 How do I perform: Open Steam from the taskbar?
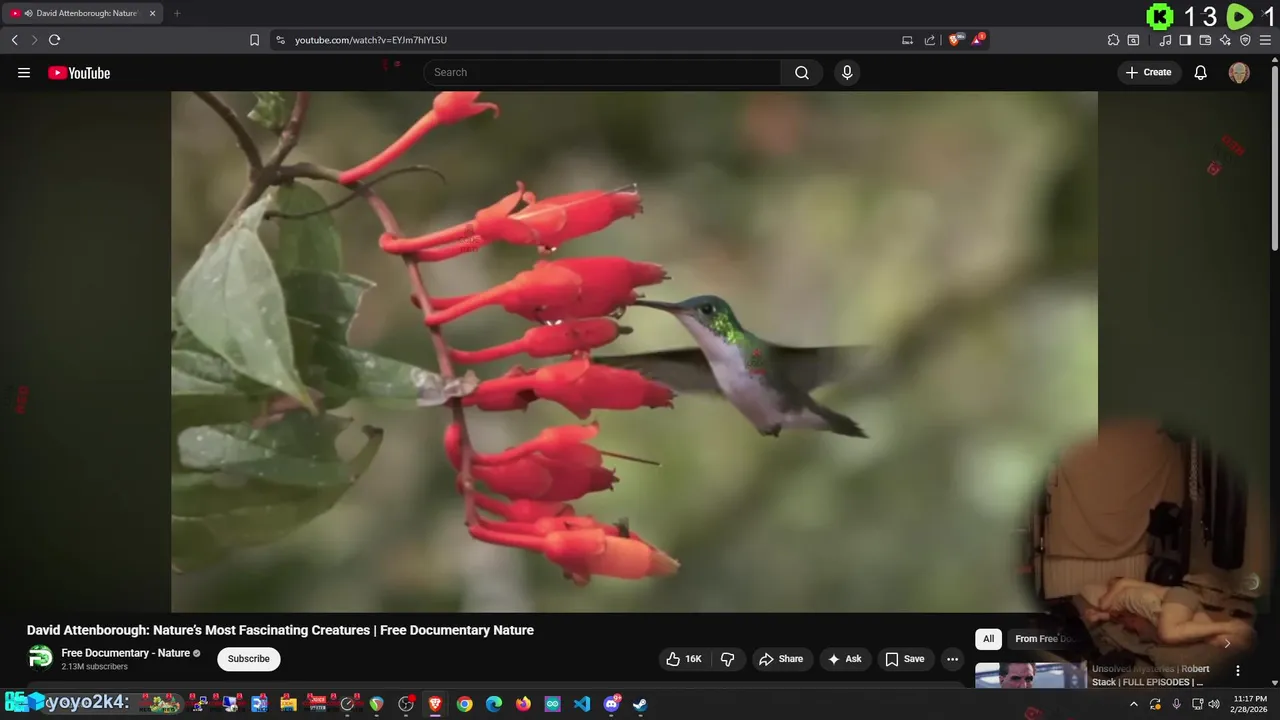point(640,704)
